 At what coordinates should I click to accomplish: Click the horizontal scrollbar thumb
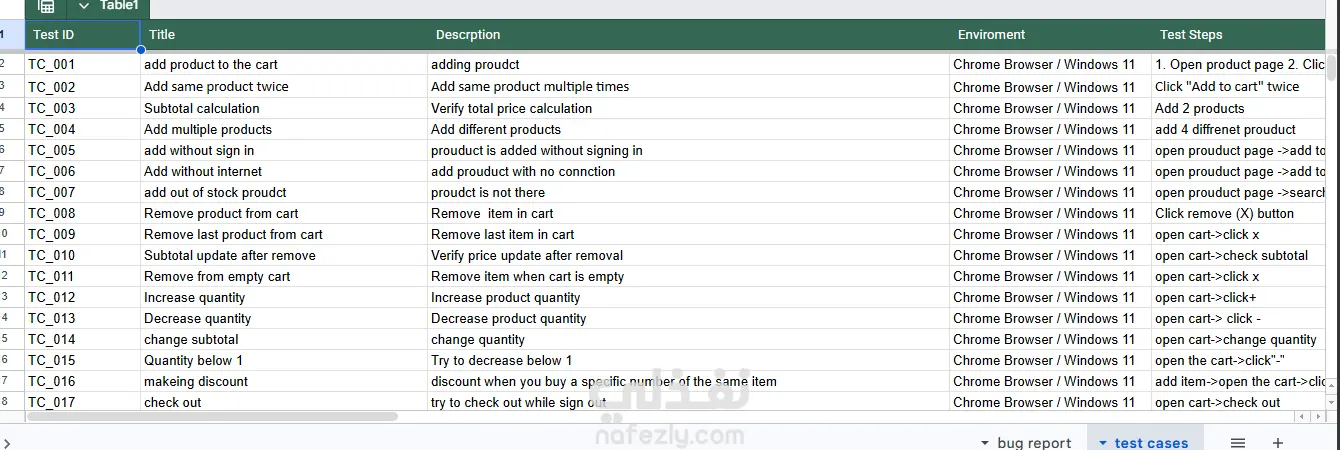[212, 416]
